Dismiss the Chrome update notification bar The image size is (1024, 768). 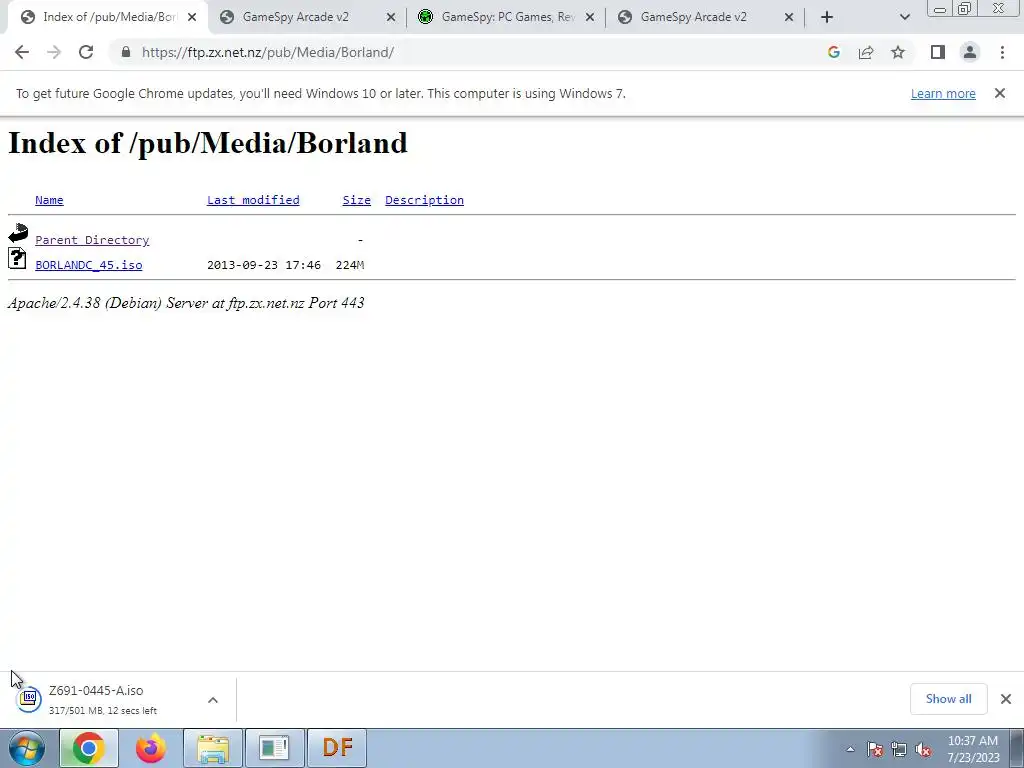[999, 93]
